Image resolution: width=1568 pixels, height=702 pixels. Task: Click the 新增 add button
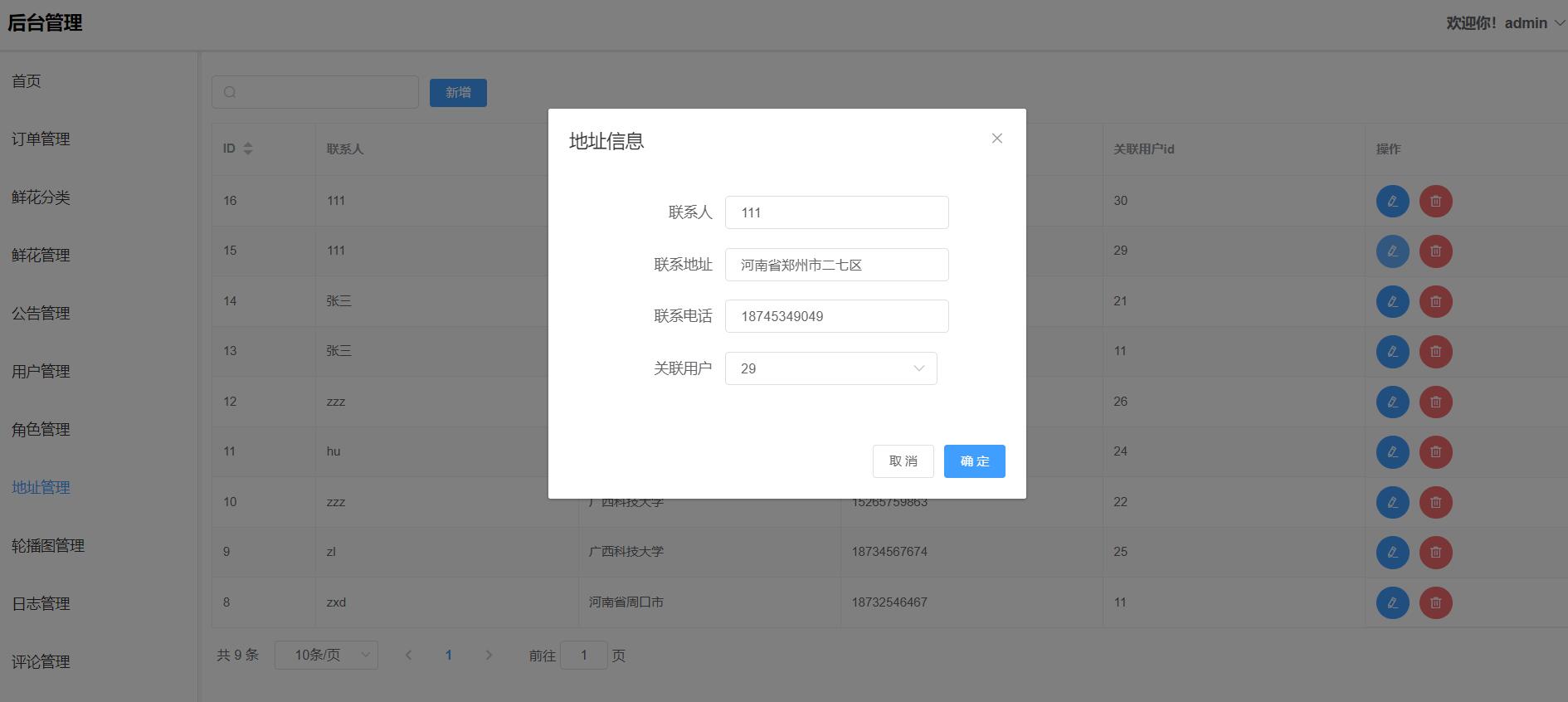coord(458,93)
